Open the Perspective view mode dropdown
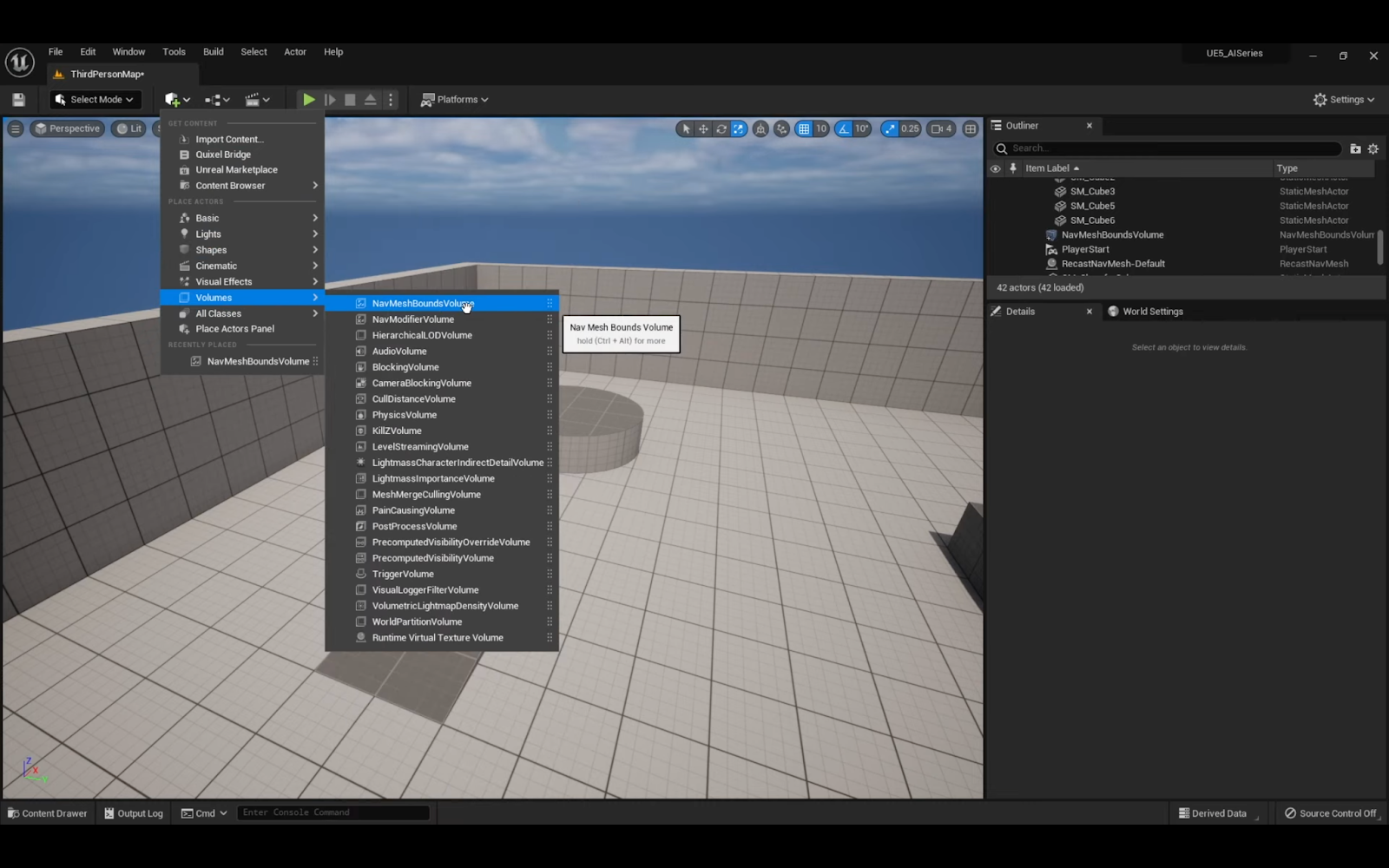 (x=67, y=128)
